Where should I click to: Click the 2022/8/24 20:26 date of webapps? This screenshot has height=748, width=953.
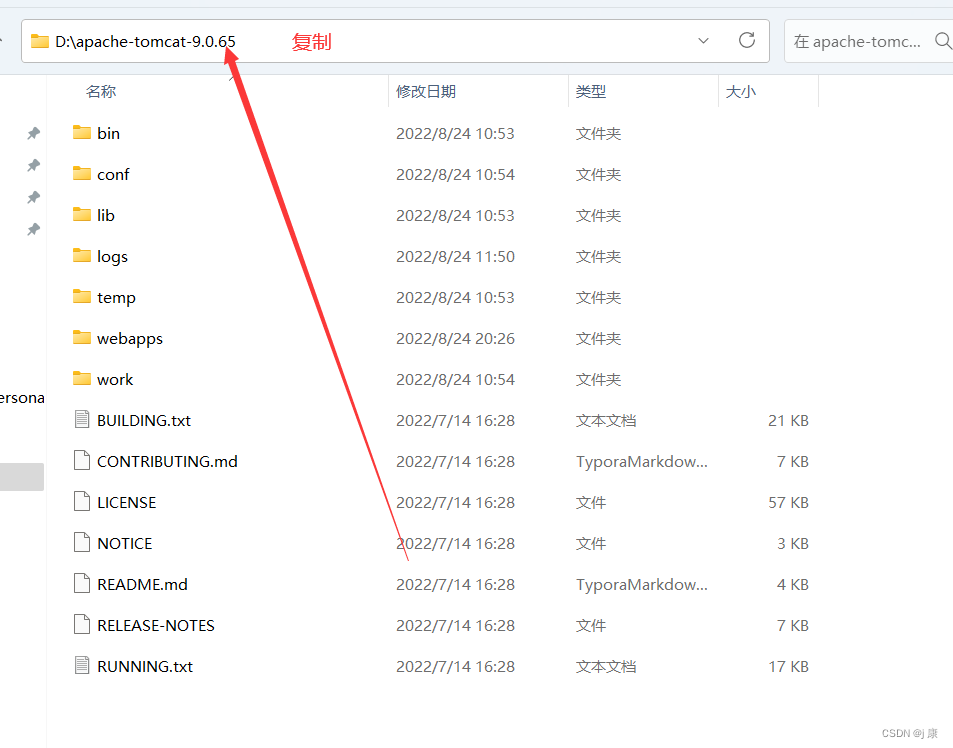pyautogui.click(x=455, y=338)
